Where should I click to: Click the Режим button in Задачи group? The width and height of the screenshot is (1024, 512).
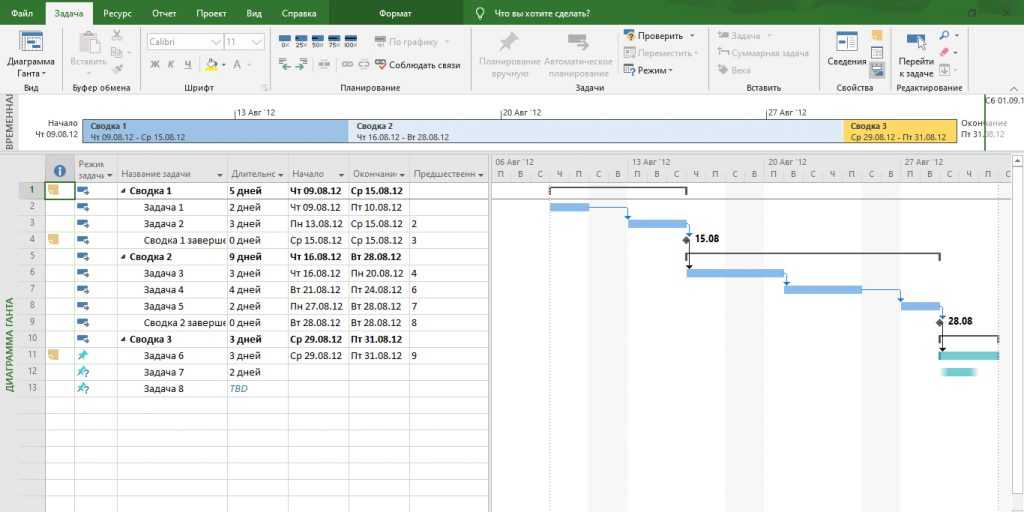pos(648,70)
